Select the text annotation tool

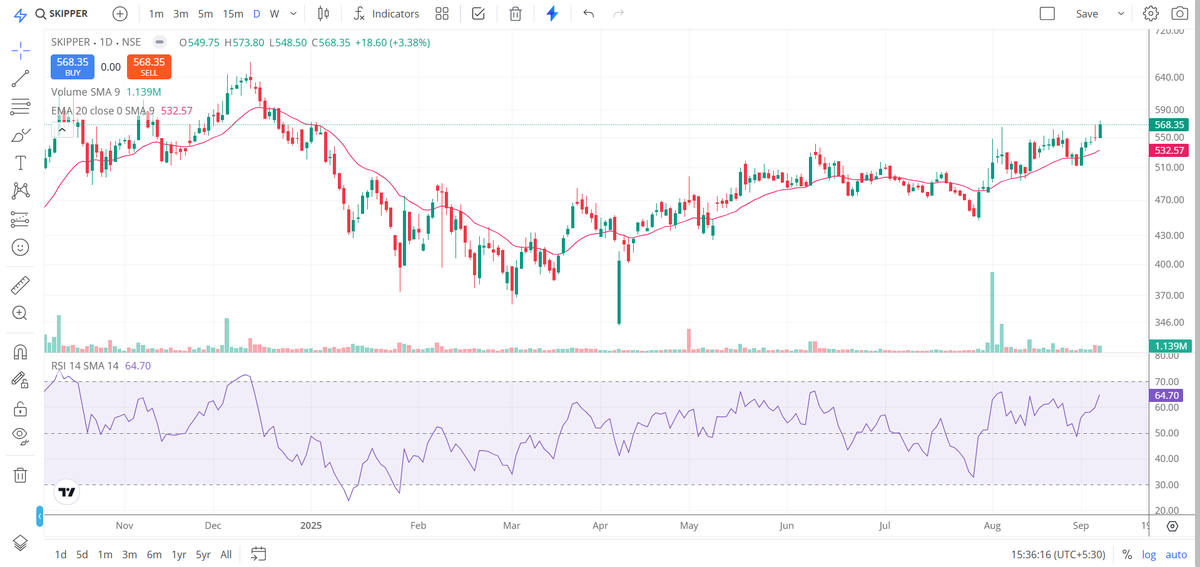coord(20,162)
